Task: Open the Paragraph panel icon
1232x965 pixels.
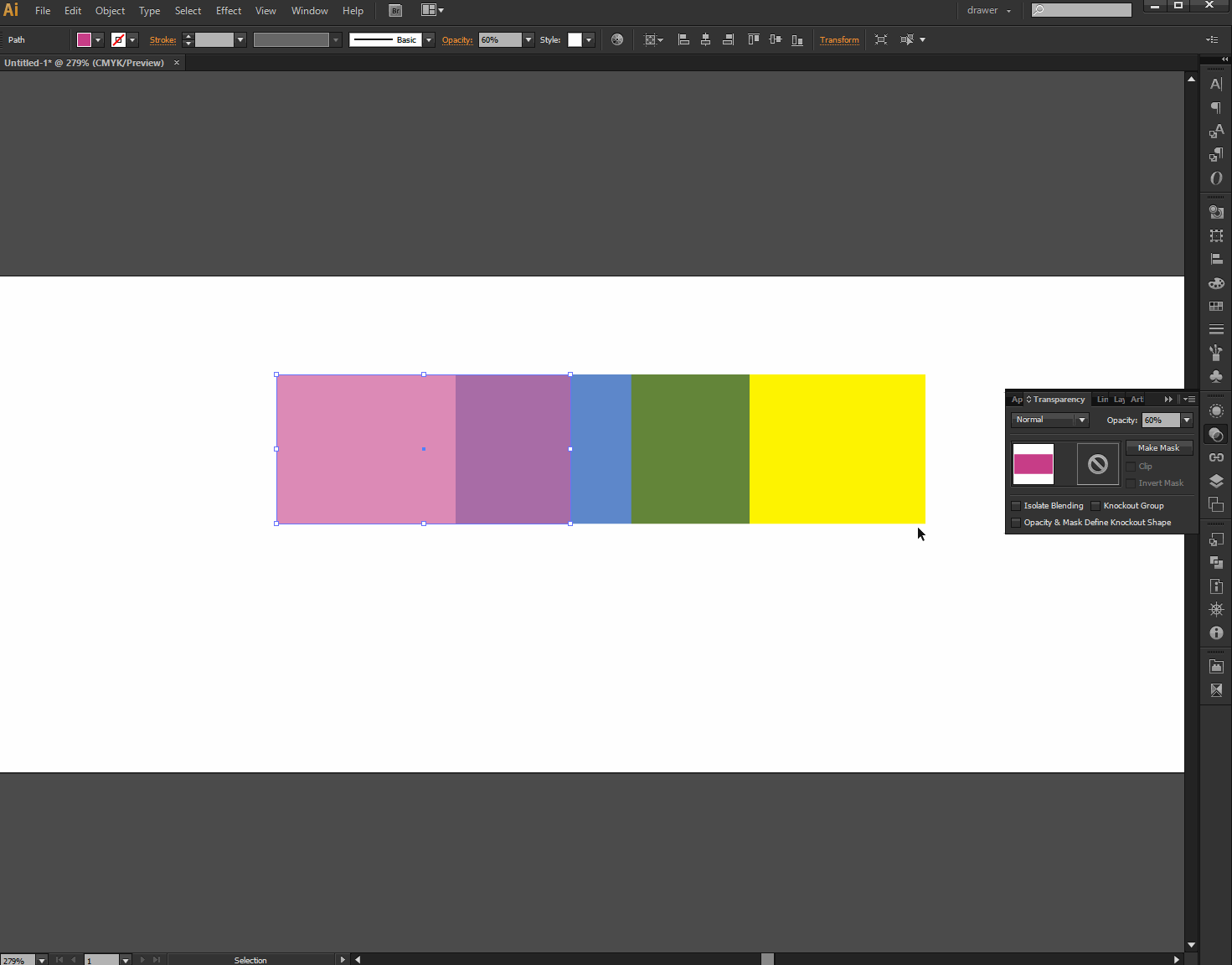Action: [x=1216, y=107]
